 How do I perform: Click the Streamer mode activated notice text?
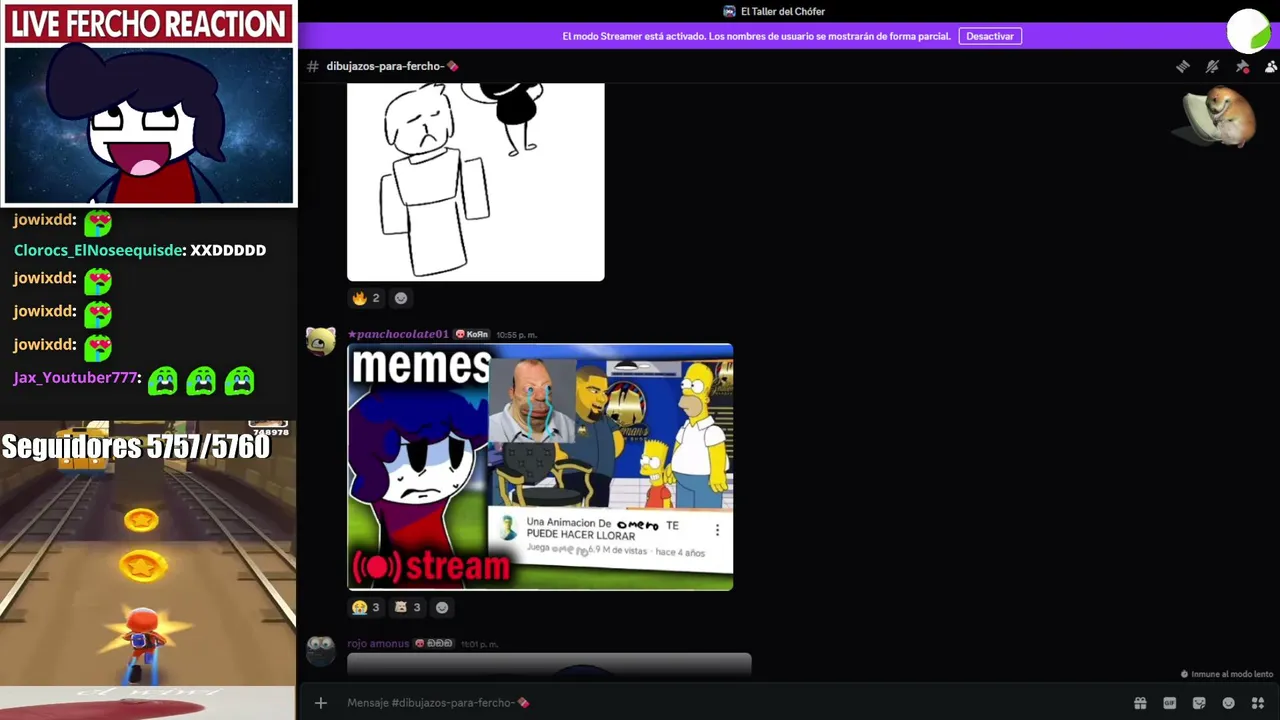(x=756, y=36)
